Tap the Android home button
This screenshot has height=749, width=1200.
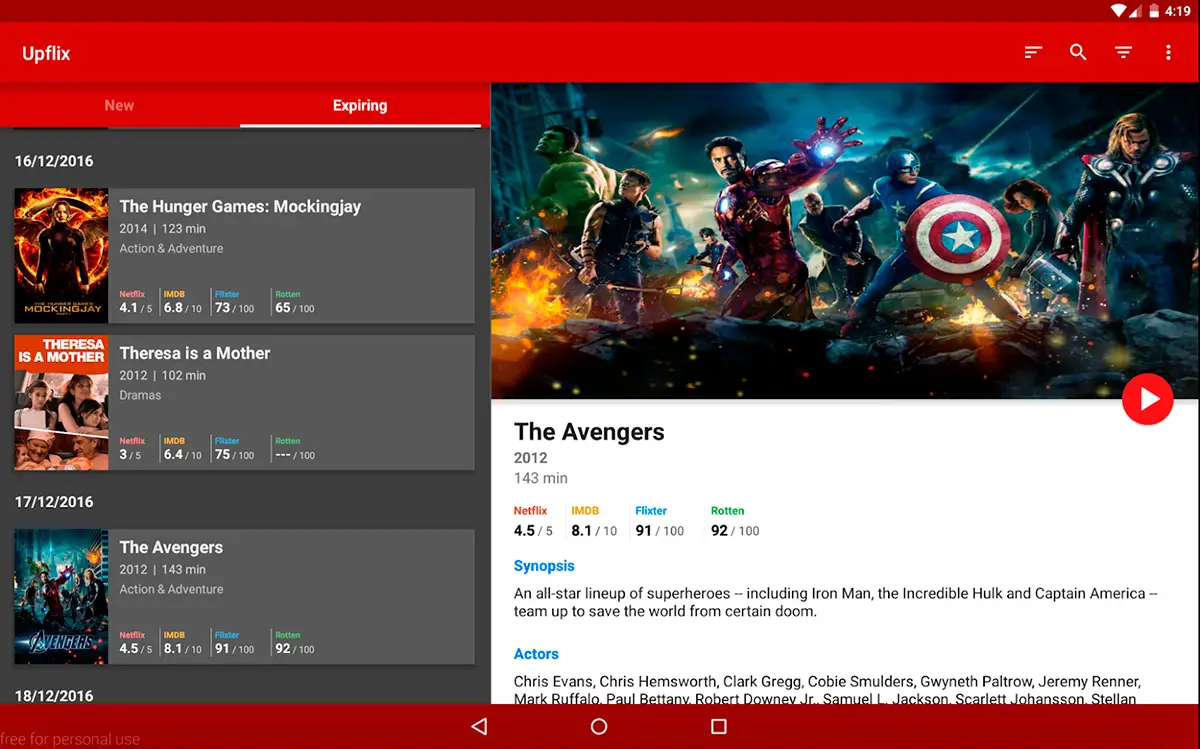coord(599,726)
